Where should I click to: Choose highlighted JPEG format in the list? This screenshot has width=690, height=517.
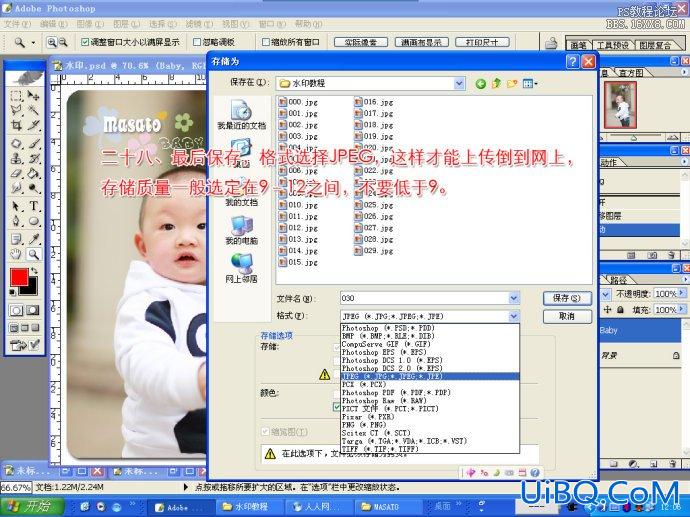(430, 376)
